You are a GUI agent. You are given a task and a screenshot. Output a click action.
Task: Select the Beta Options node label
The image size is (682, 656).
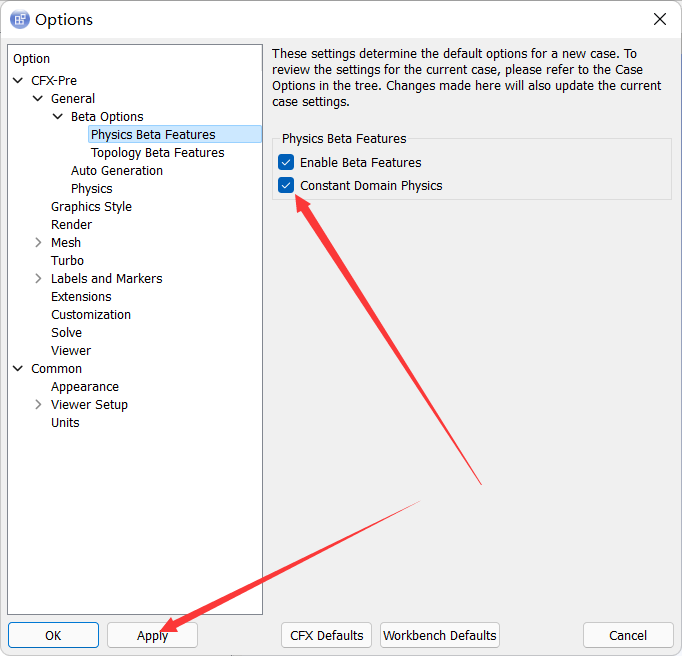pyautogui.click(x=107, y=117)
